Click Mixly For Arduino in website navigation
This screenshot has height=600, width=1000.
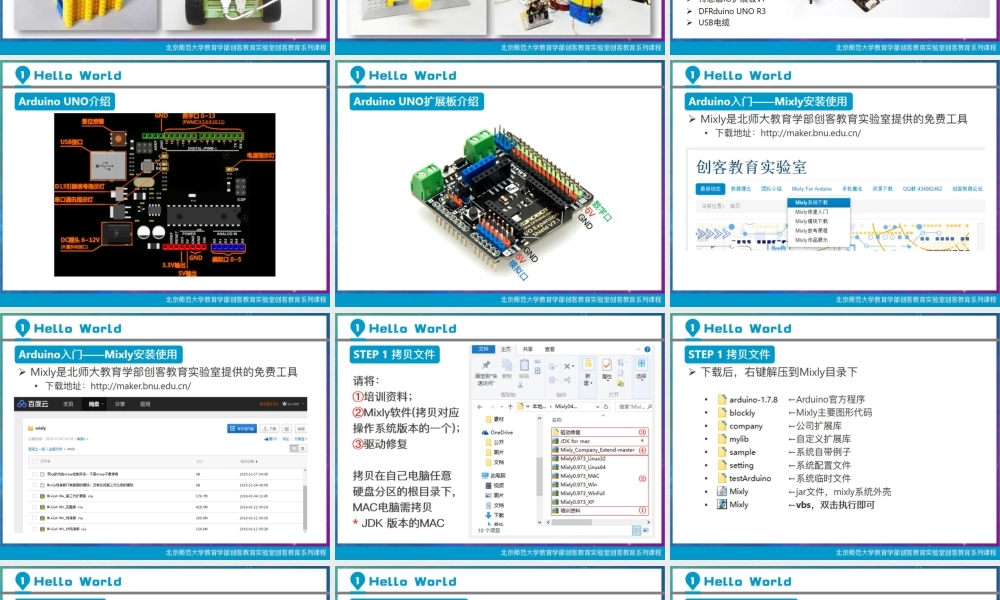(x=811, y=189)
